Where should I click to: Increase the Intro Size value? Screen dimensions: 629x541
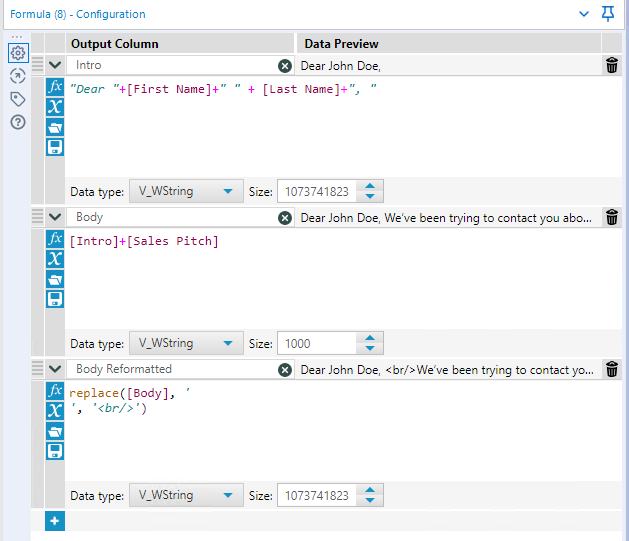[x=370, y=186]
